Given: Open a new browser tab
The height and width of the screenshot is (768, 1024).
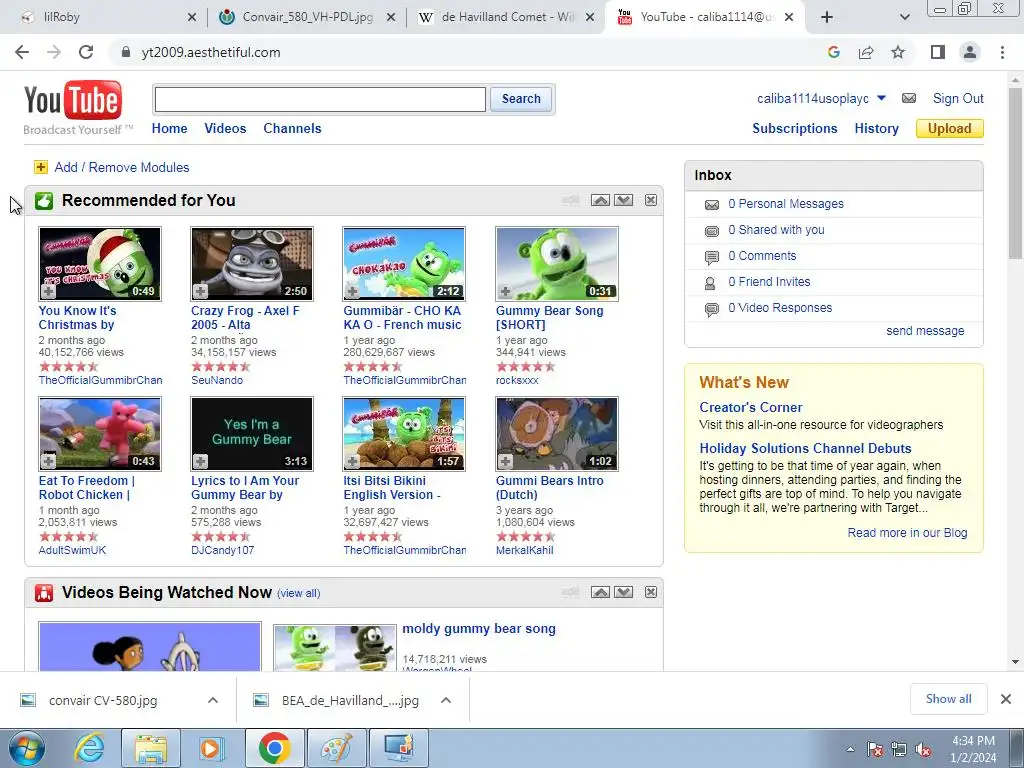Looking at the screenshot, I should point(827,17).
